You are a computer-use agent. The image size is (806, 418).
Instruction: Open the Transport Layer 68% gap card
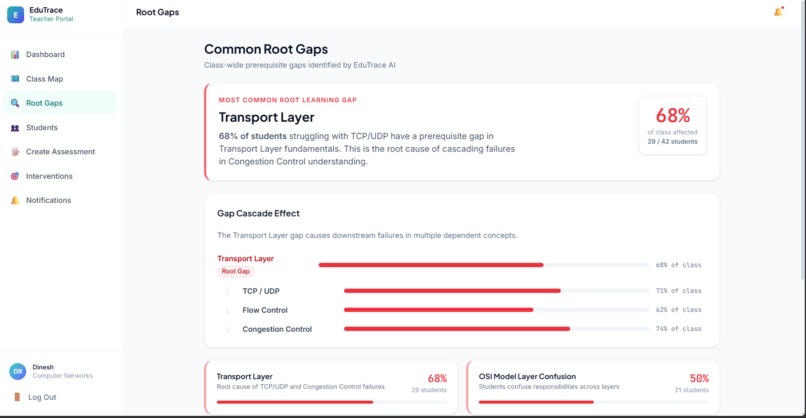(331, 388)
